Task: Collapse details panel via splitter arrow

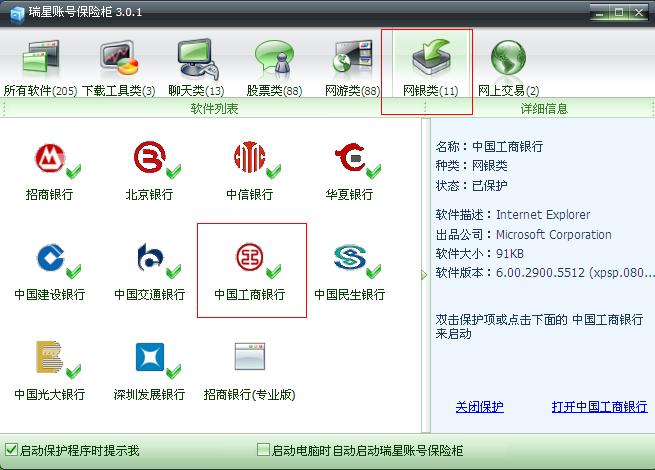Action: click(424, 275)
